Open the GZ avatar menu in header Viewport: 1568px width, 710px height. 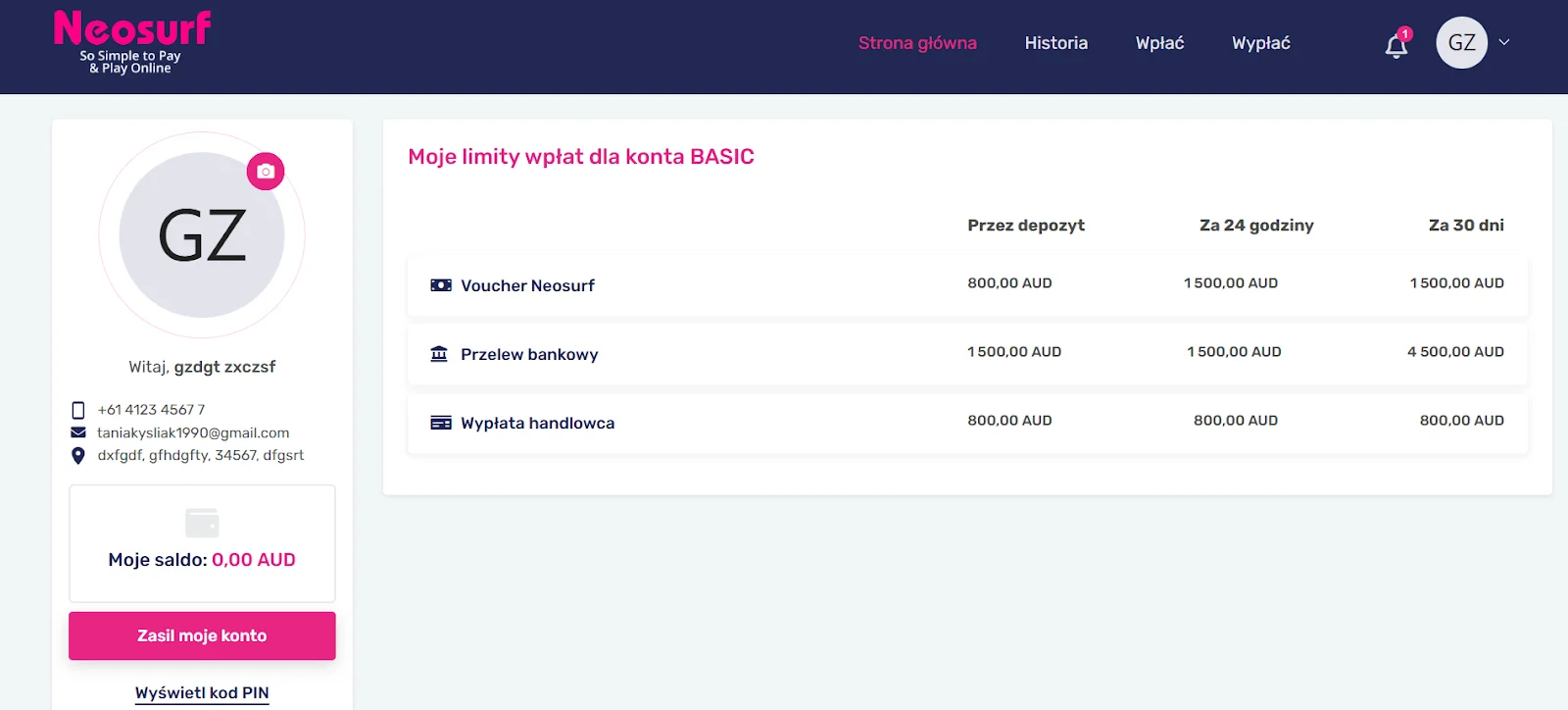[x=1461, y=43]
